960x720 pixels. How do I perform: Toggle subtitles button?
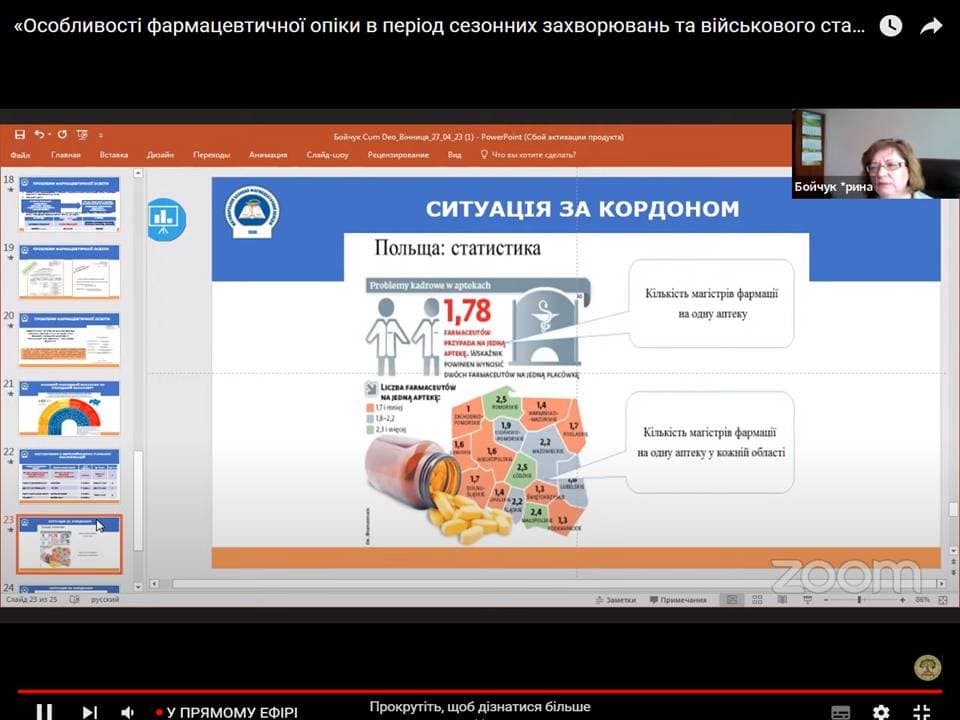841,713
